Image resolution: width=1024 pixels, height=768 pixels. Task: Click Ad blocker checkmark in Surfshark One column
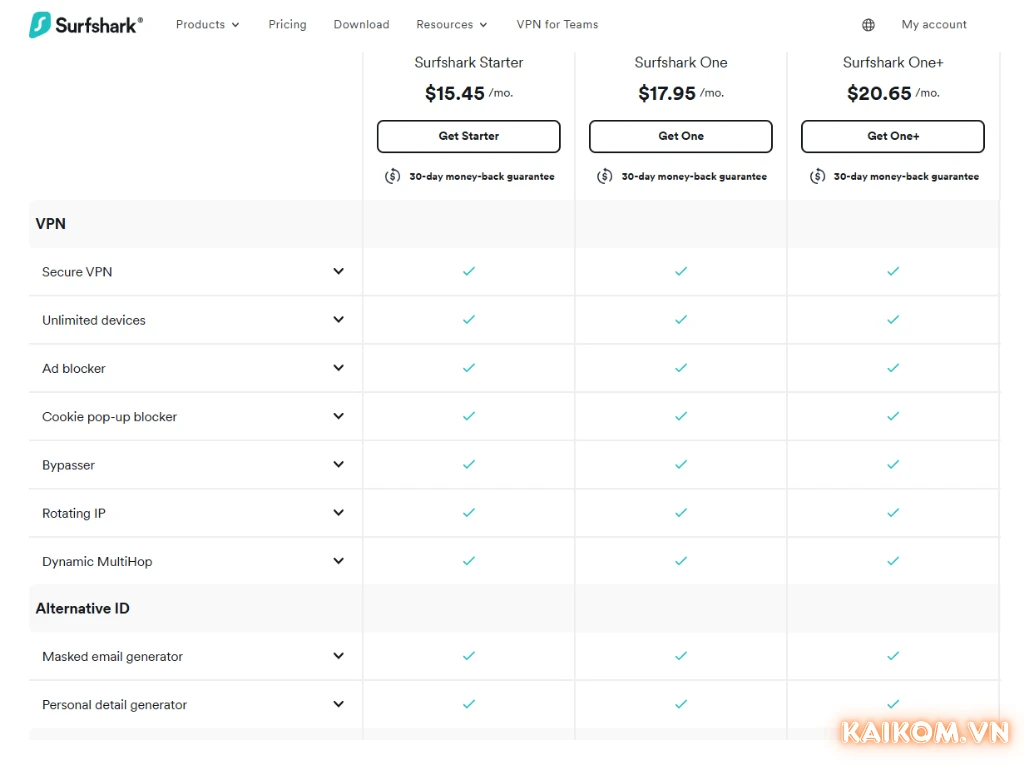click(x=680, y=368)
